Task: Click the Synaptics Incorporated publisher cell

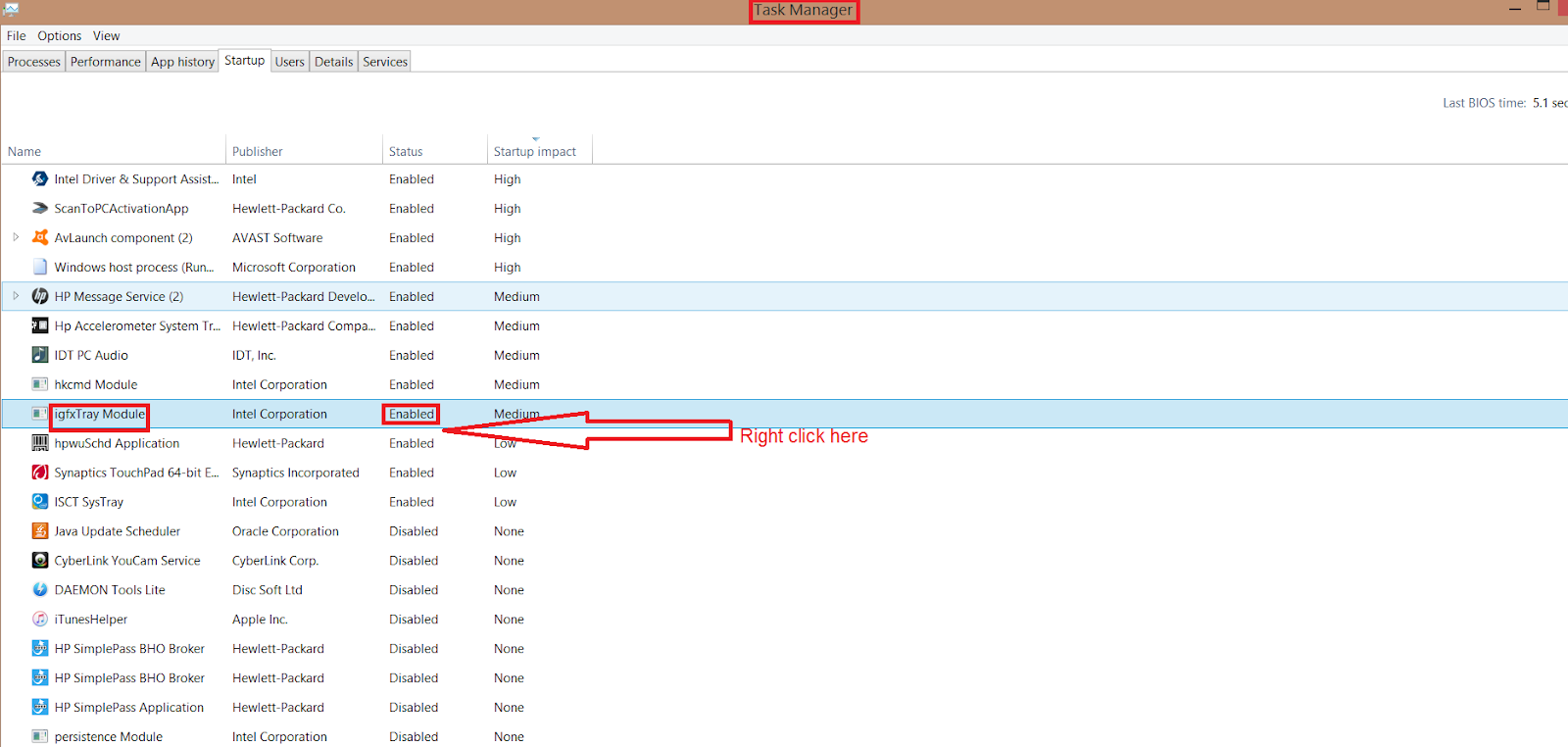Action: 296,473
